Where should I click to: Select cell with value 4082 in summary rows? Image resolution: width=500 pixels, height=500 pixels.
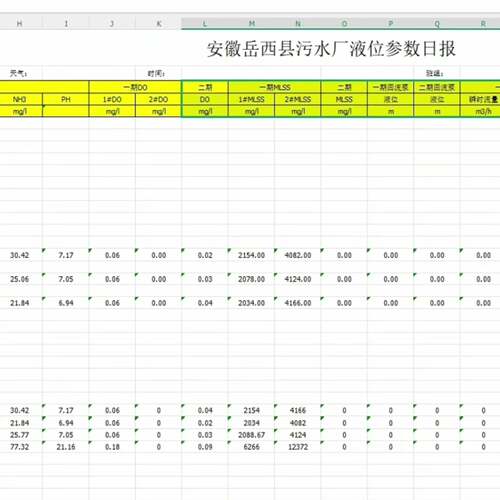click(298, 423)
